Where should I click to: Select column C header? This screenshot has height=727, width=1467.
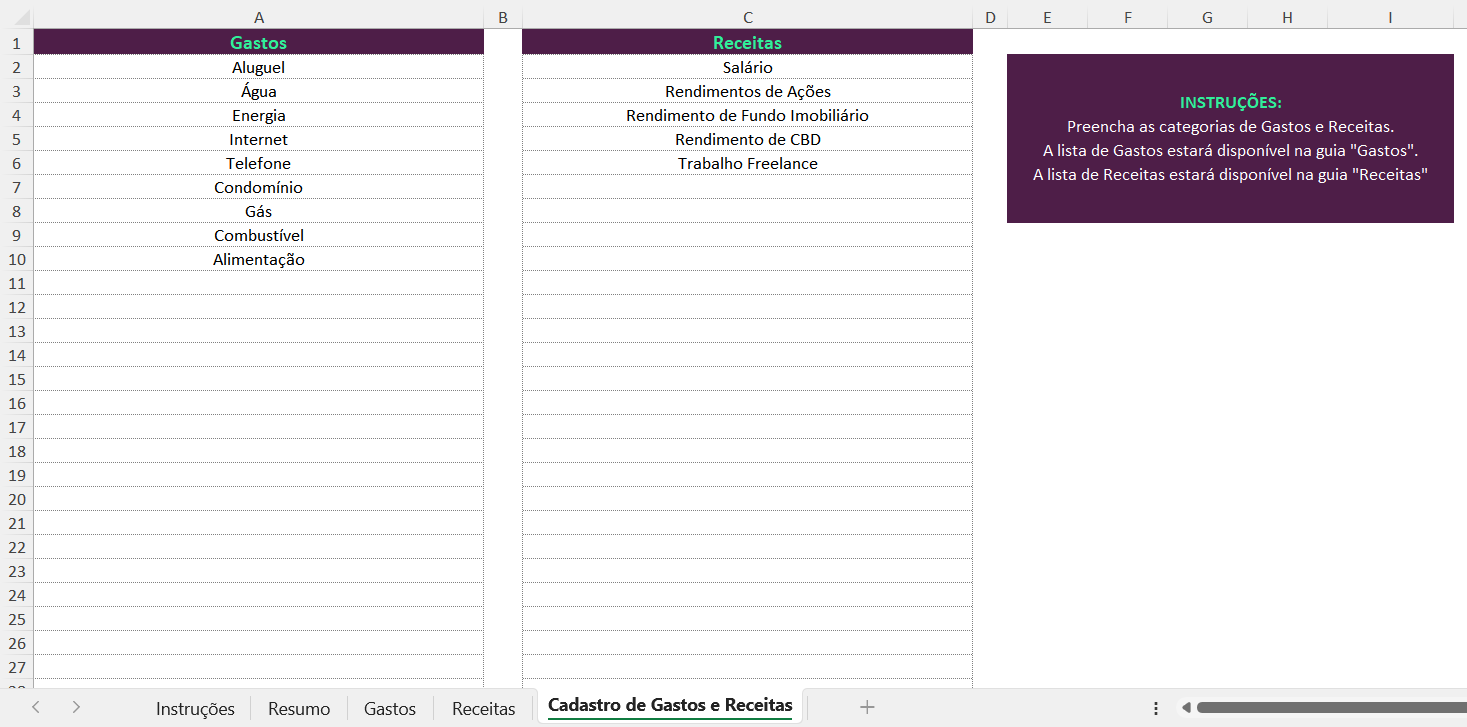pyautogui.click(x=748, y=18)
